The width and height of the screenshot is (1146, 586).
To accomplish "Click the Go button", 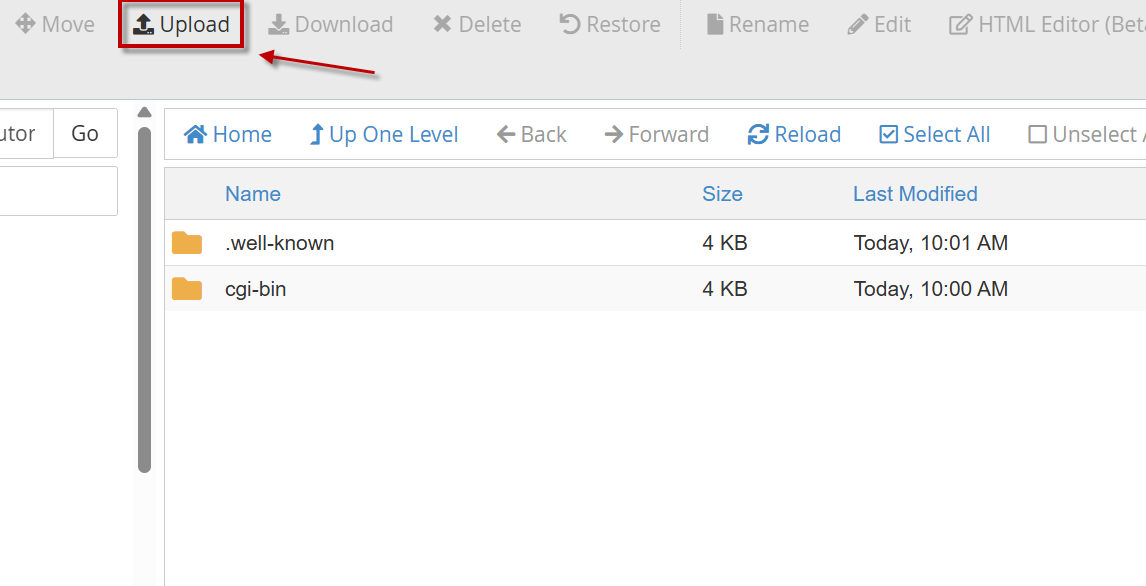I will click(x=85, y=134).
